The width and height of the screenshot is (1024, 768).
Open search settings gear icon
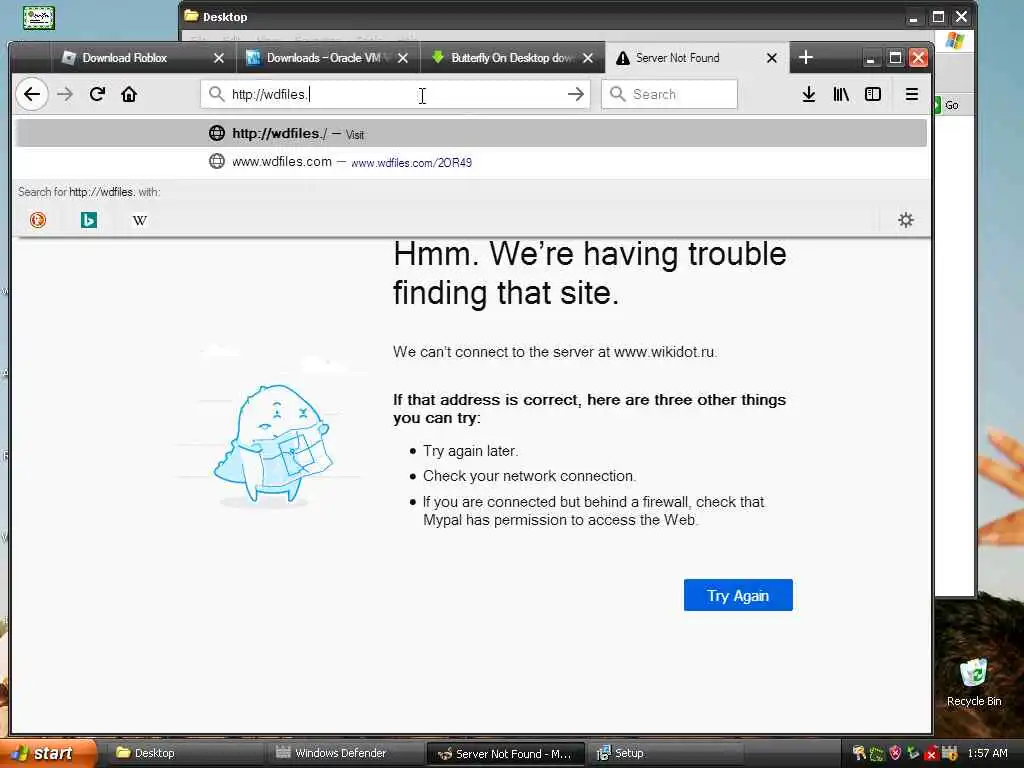pyautogui.click(x=905, y=220)
